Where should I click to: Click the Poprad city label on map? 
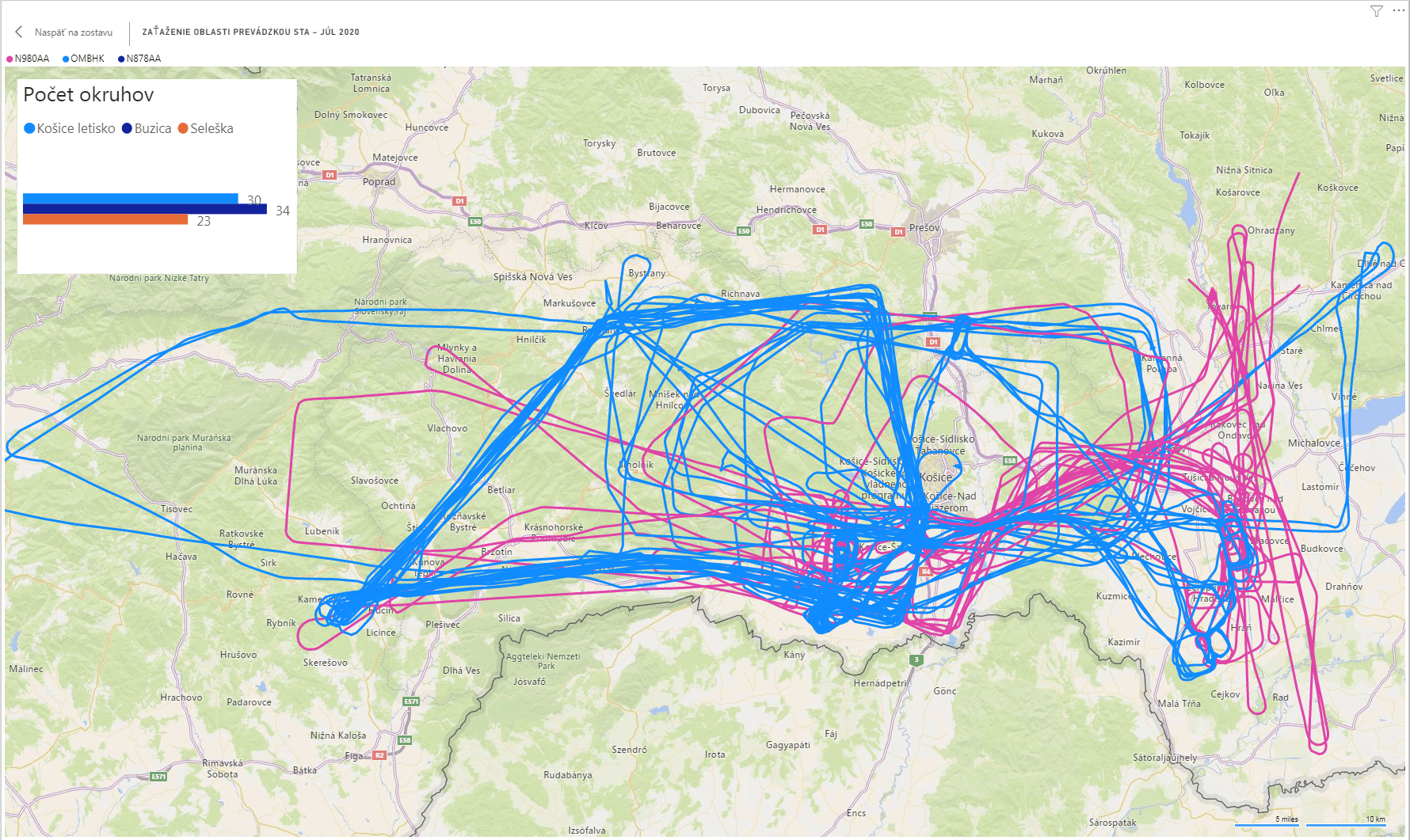pyautogui.click(x=379, y=182)
